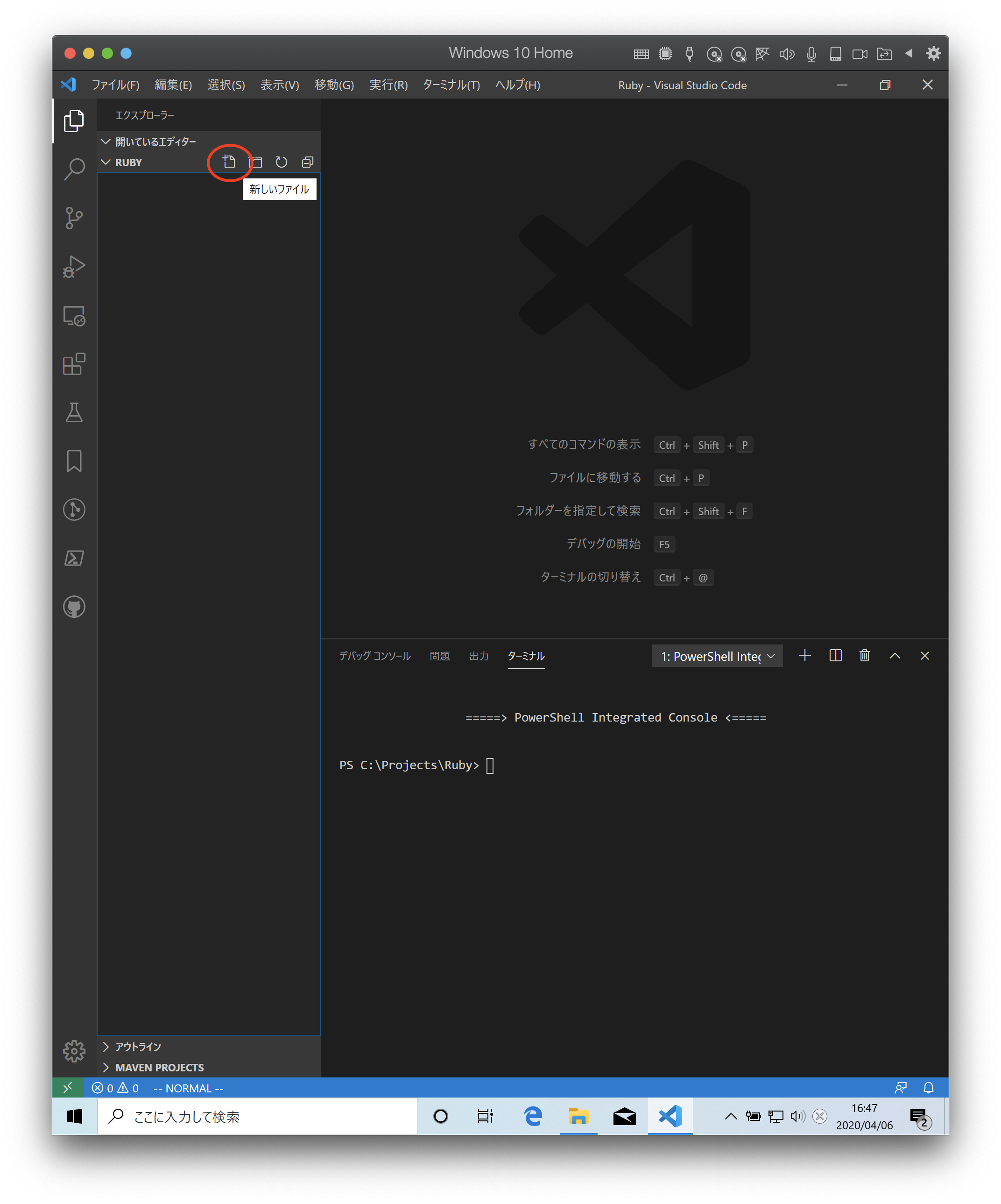Open the GitHub view in the sidebar
Screen dimensions: 1001x1204
[74, 607]
